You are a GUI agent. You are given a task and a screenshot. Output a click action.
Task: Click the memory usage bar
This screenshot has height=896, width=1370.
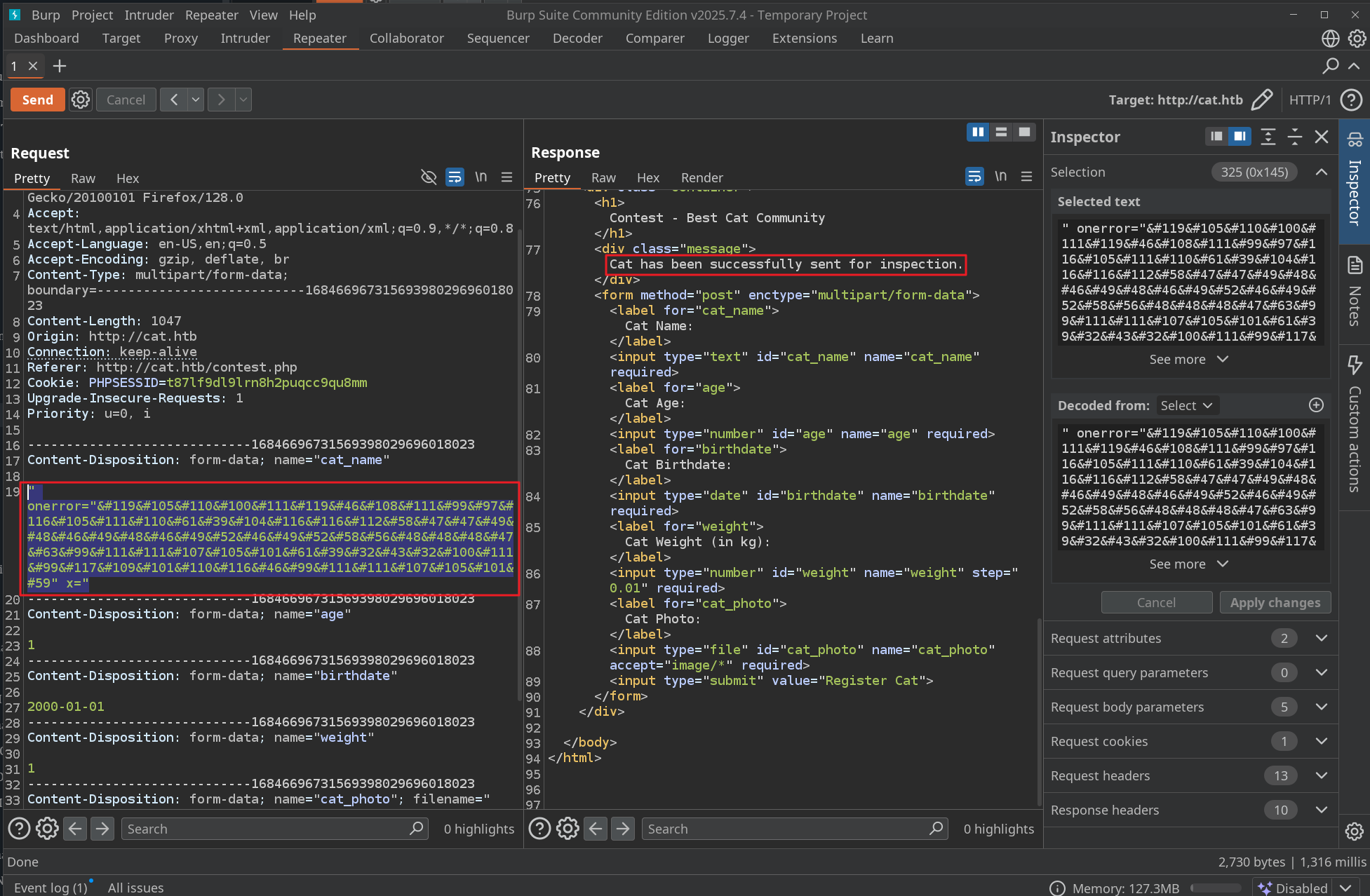click(1215, 888)
